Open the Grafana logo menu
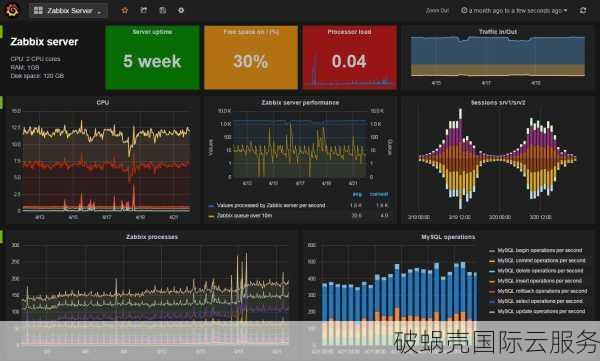Image resolution: width=600 pixels, height=361 pixels. tap(12, 10)
